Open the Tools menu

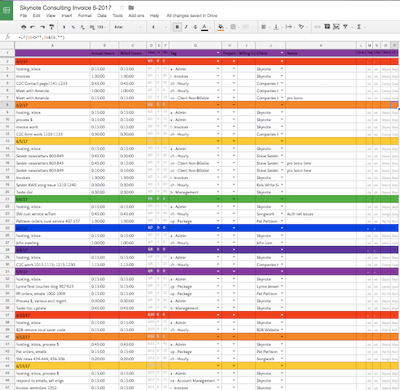[117, 16]
